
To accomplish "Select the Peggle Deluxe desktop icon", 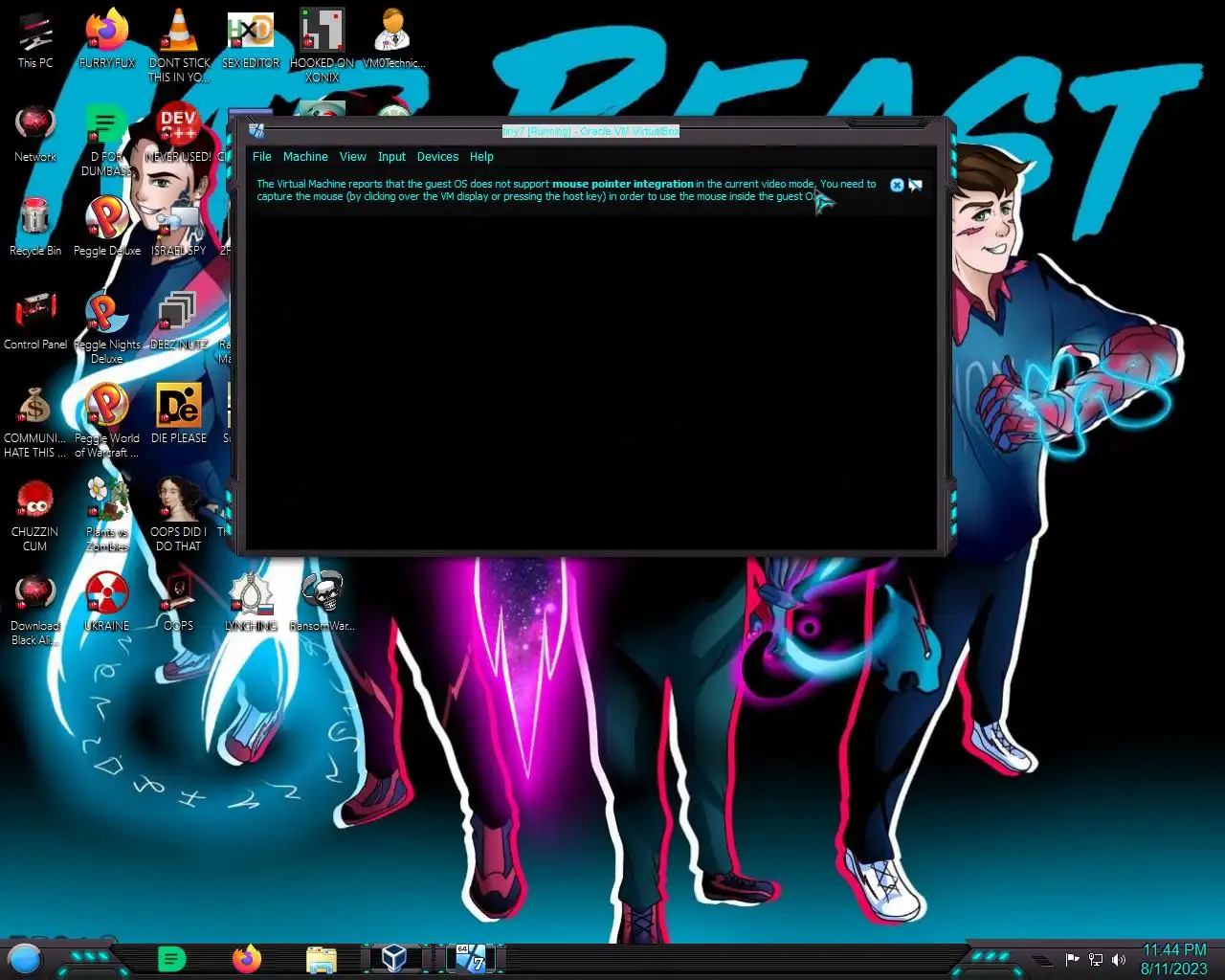I will coord(107,228).
